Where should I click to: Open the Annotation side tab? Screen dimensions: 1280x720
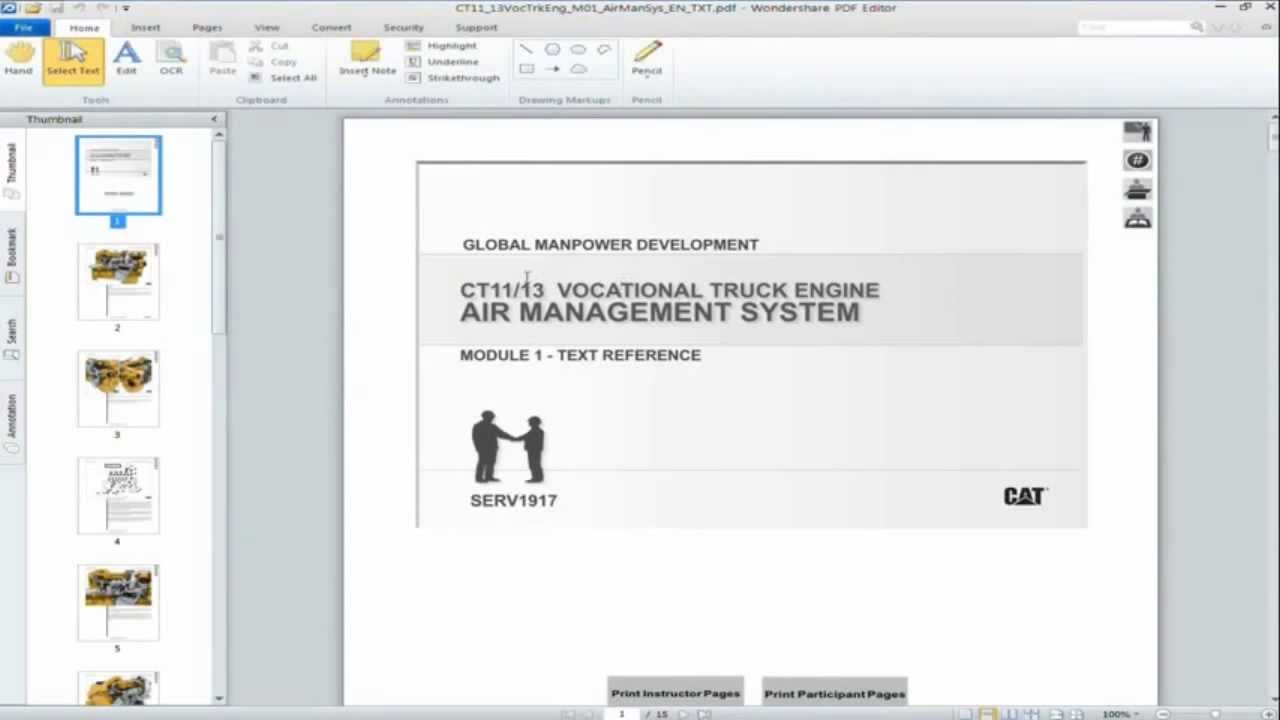coord(12,423)
